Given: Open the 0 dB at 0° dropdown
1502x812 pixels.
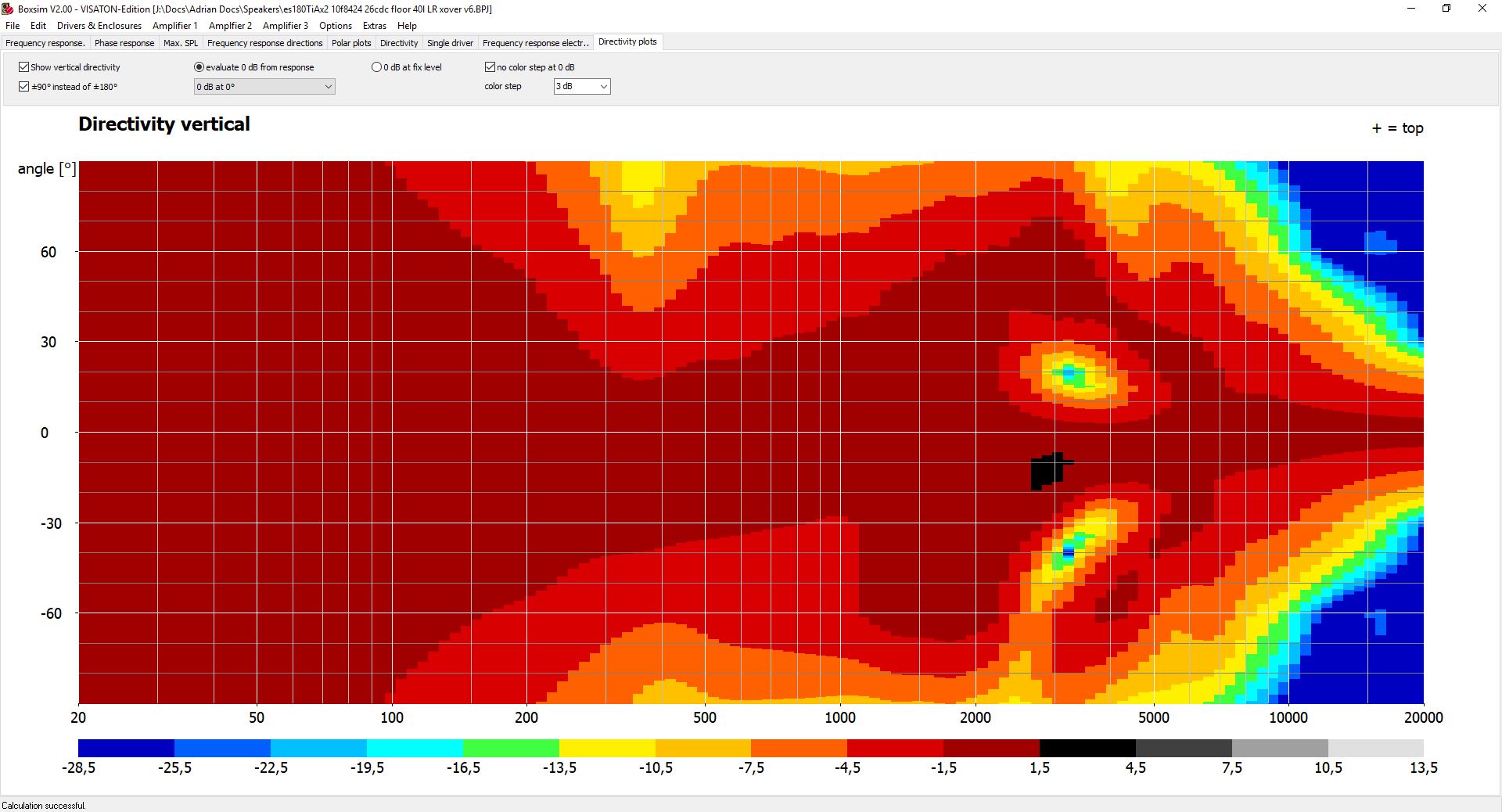Looking at the screenshot, I should (x=264, y=87).
